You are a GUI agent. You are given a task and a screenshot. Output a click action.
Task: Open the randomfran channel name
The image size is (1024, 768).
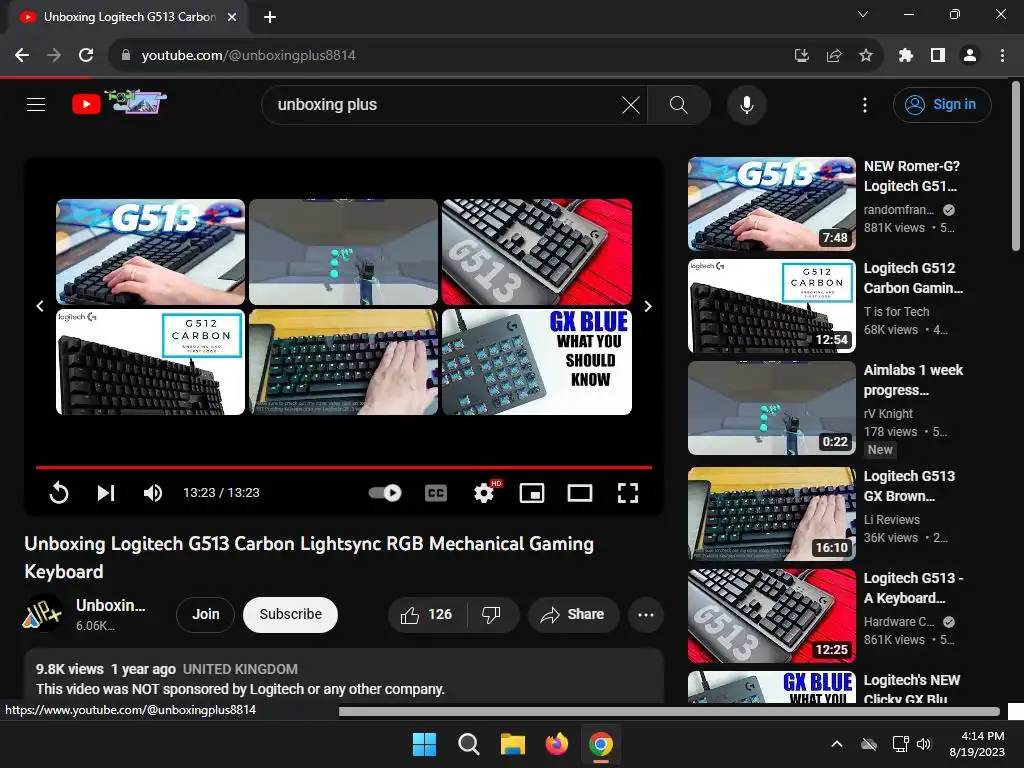(x=899, y=210)
